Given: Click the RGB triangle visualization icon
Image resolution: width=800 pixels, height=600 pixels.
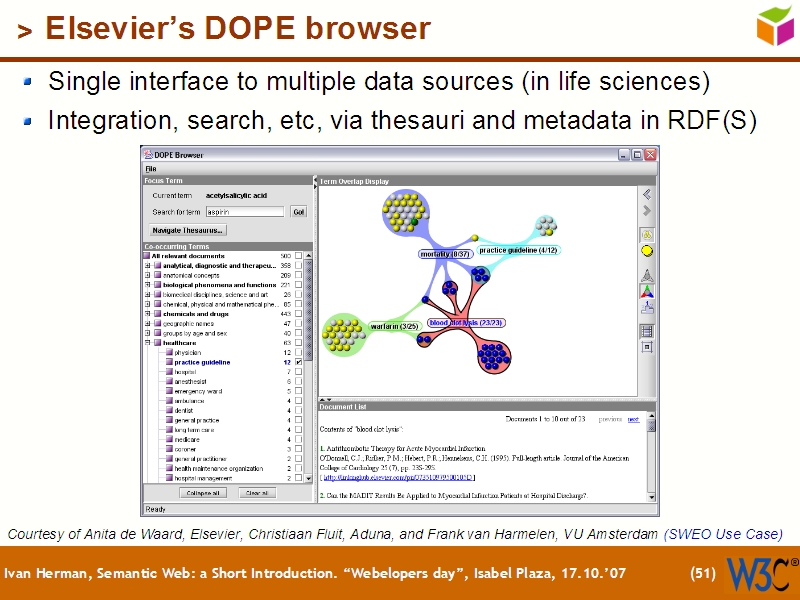Looking at the screenshot, I should click(647, 291).
